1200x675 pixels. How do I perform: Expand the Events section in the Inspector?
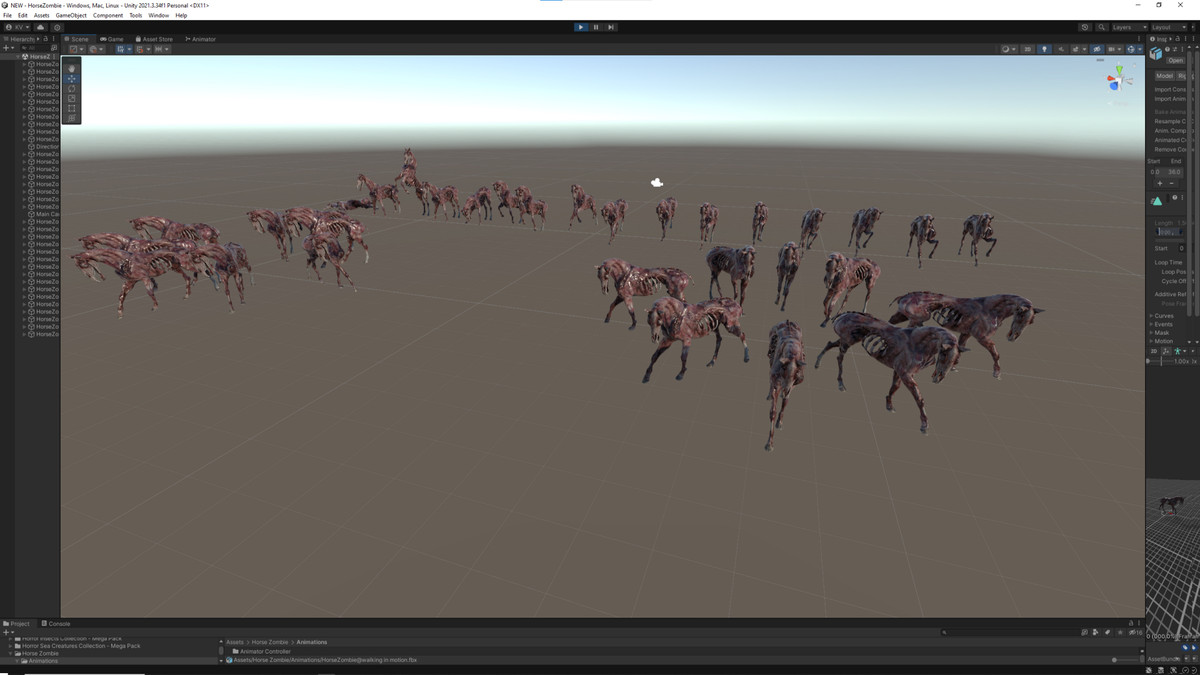(x=1160, y=324)
